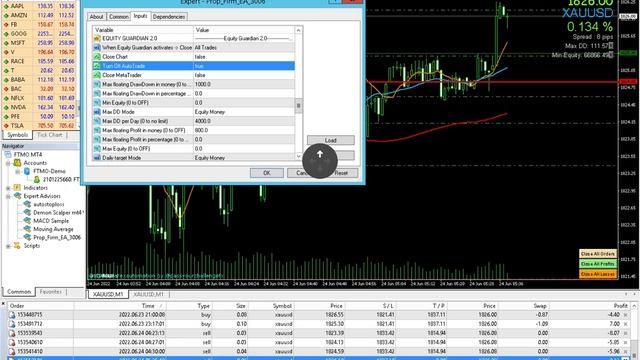The width and height of the screenshot is (640, 360).
Task: Click the Load button
Action: pyautogui.click(x=331, y=140)
